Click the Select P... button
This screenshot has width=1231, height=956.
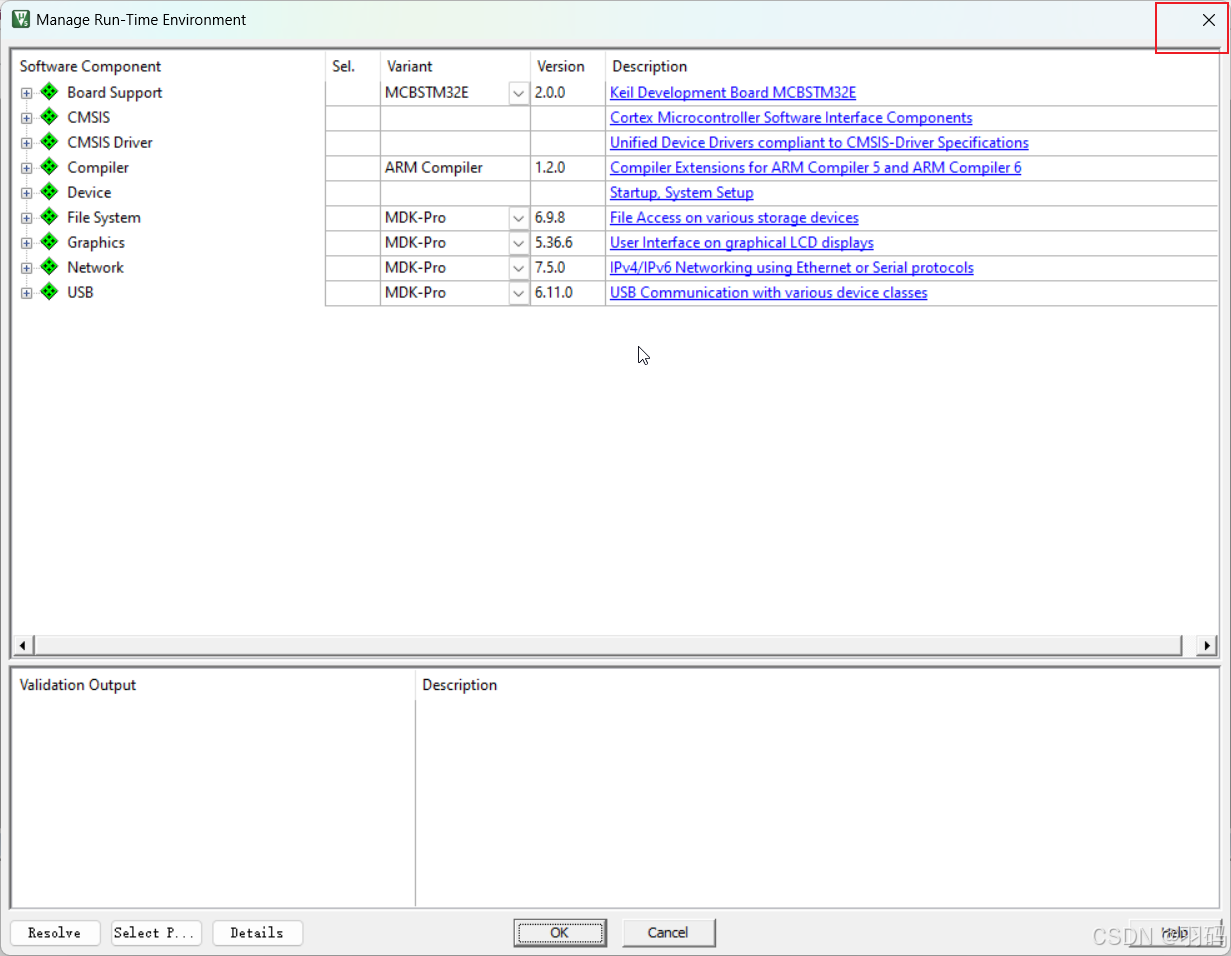click(x=156, y=933)
